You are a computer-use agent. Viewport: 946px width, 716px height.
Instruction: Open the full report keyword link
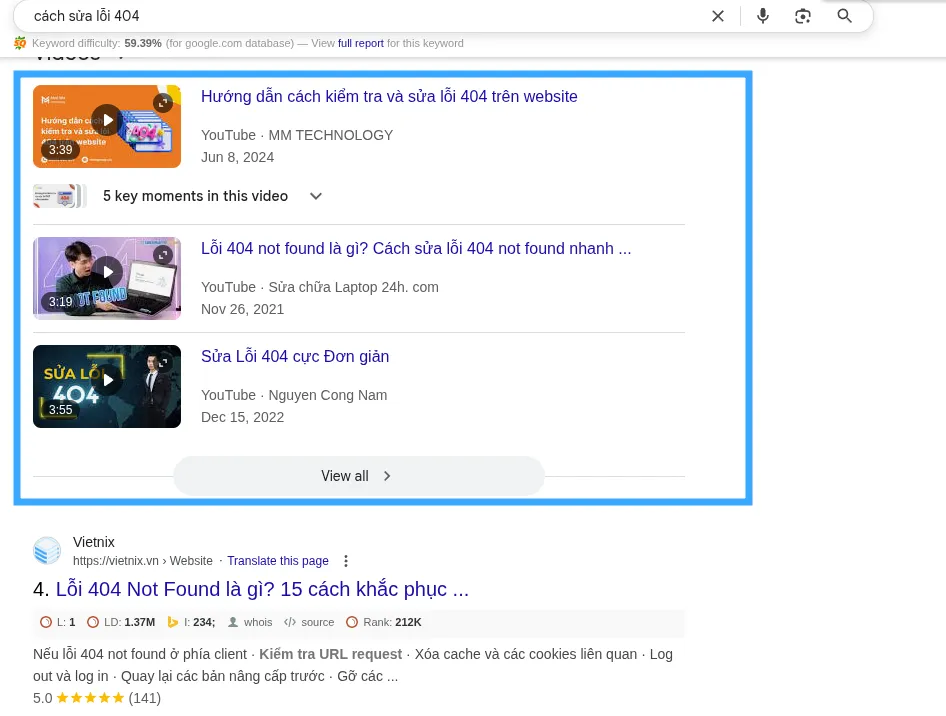(x=360, y=43)
